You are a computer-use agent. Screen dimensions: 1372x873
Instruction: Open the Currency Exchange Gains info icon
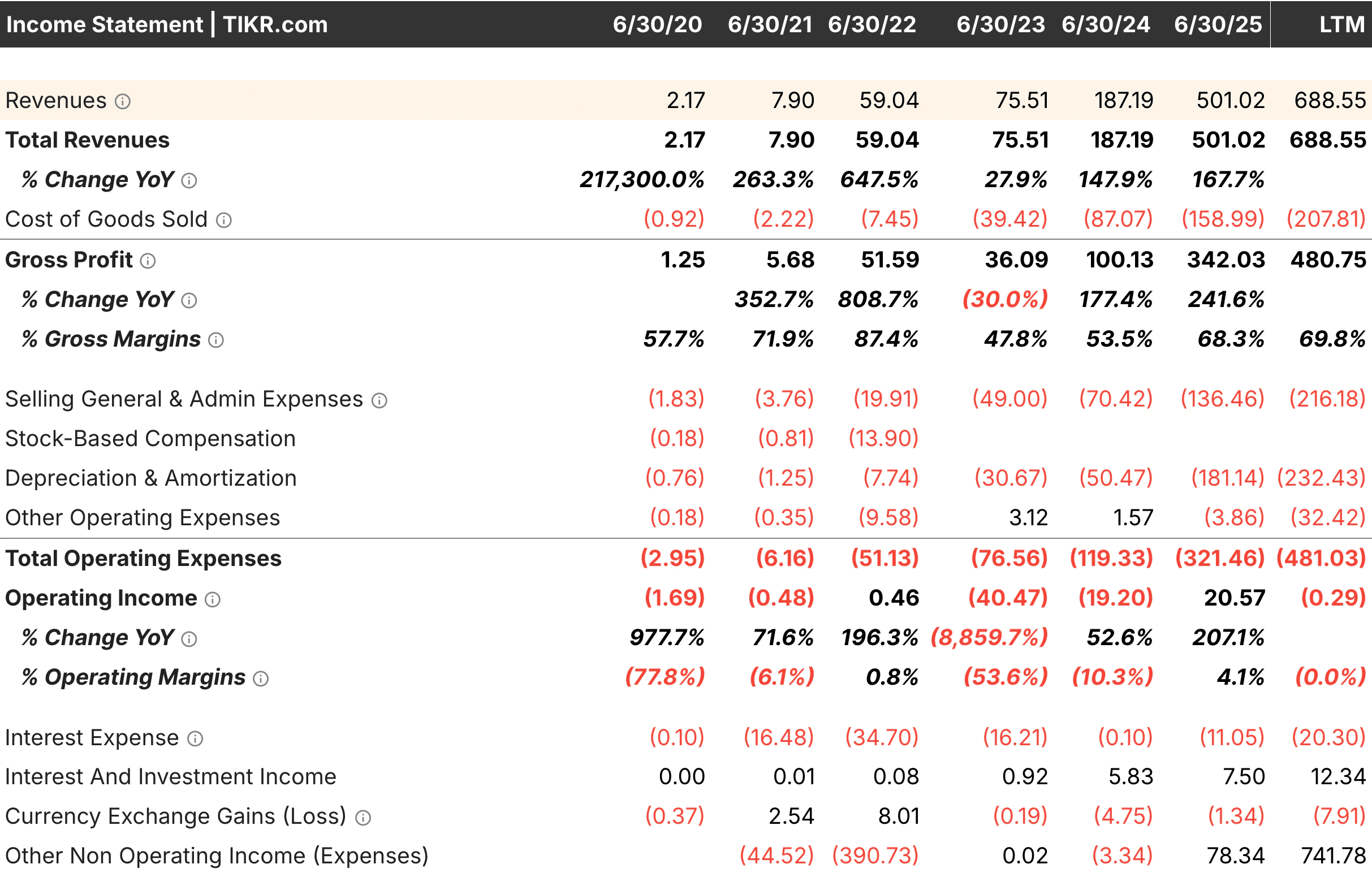tap(363, 817)
